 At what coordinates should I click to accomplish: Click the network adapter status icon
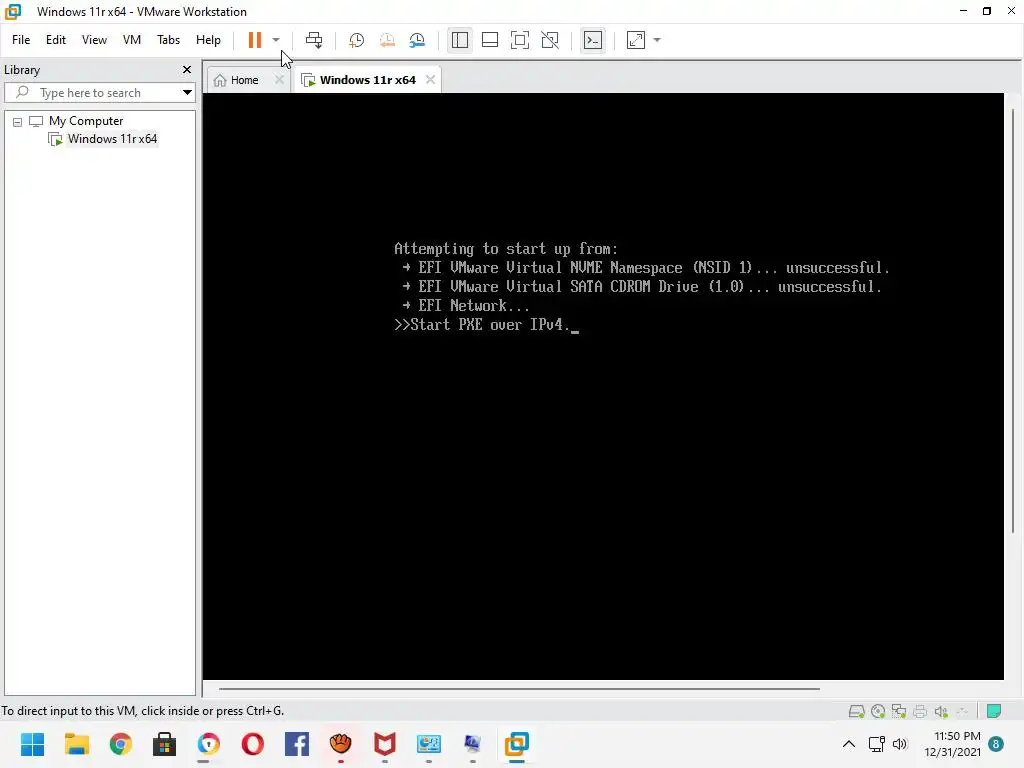point(899,711)
